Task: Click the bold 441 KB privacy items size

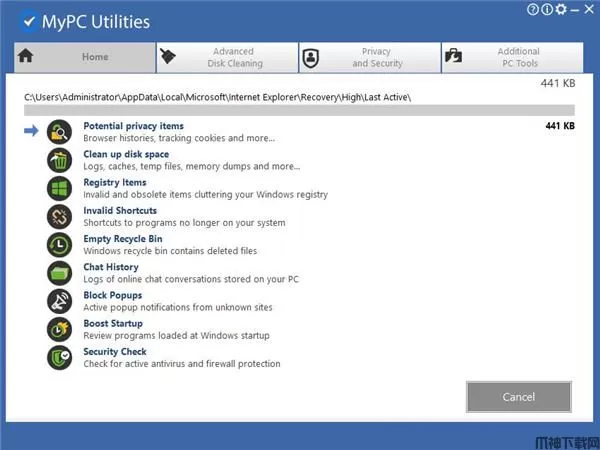Action: pyautogui.click(x=560, y=126)
